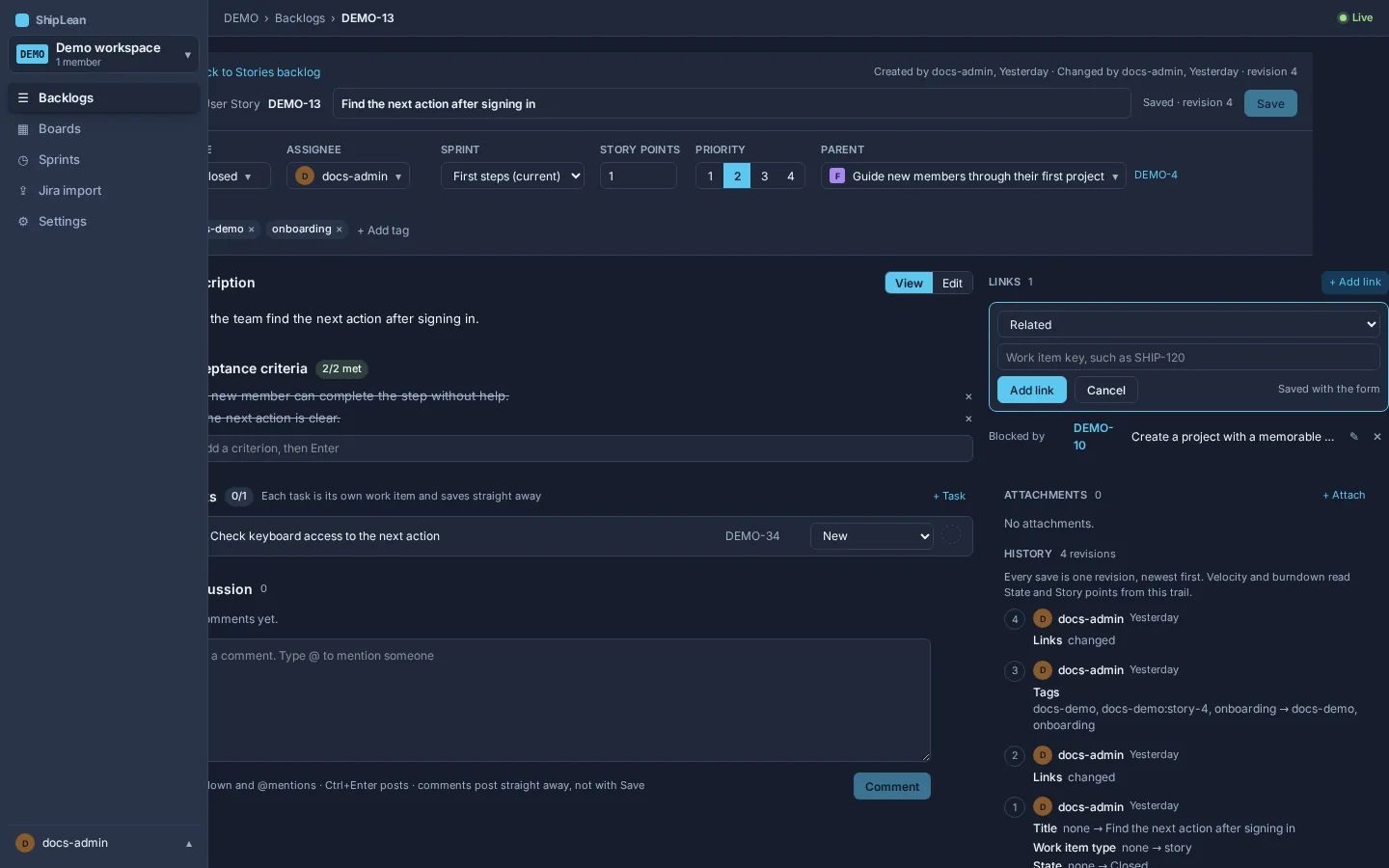This screenshot has height=868, width=1389.
Task: Click the + Add link button
Action: (x=1355, y=283)
